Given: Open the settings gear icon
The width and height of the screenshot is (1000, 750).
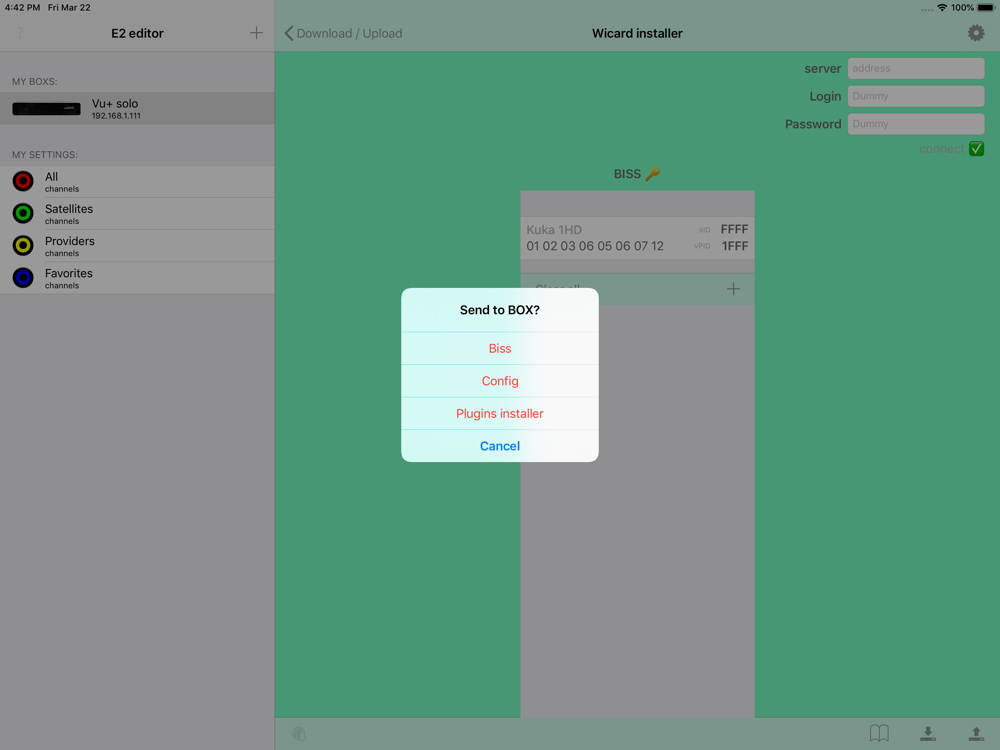Looking at the screenshot, I should coord(975,33).
